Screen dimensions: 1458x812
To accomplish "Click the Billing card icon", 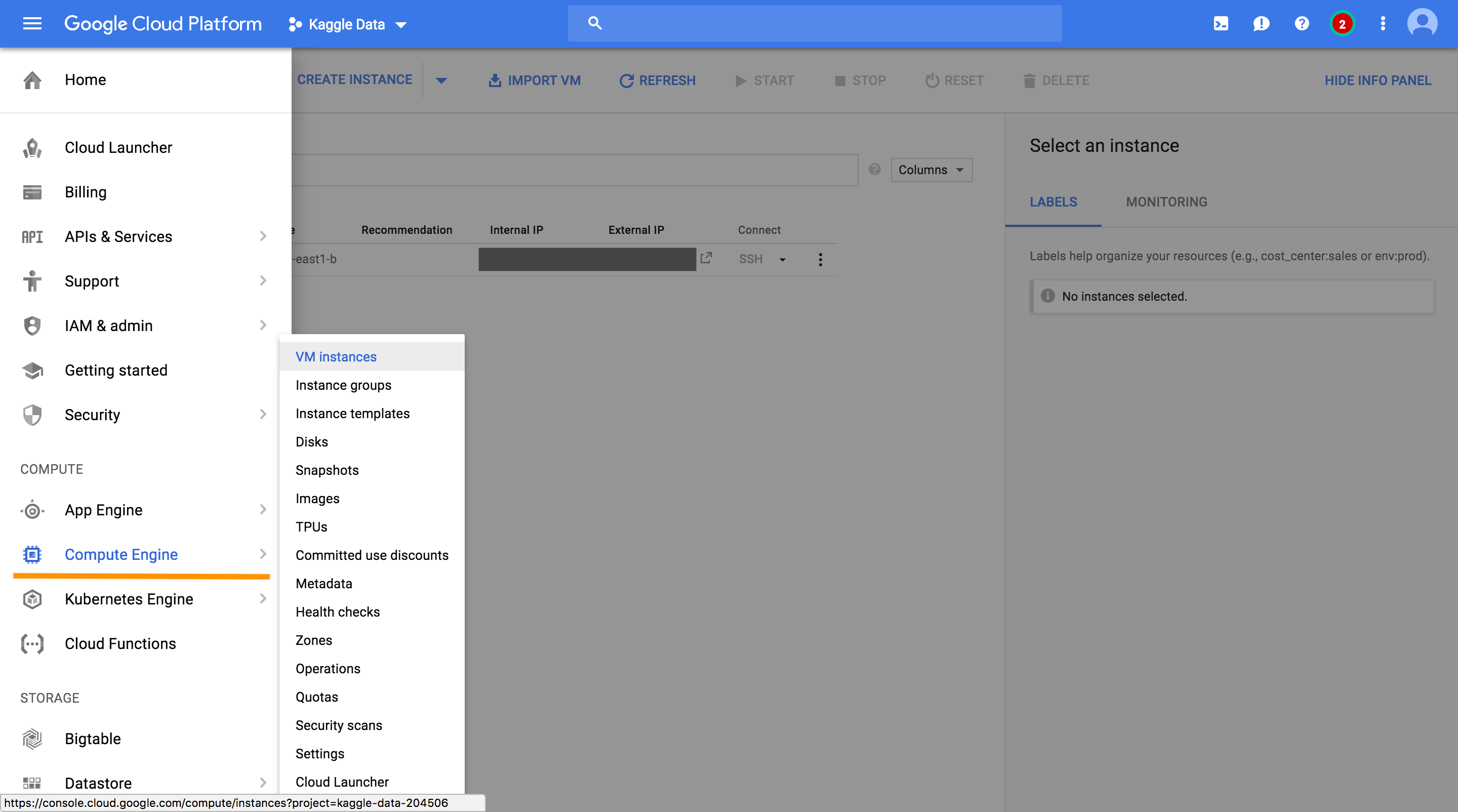I will click(x=32, y=192).
